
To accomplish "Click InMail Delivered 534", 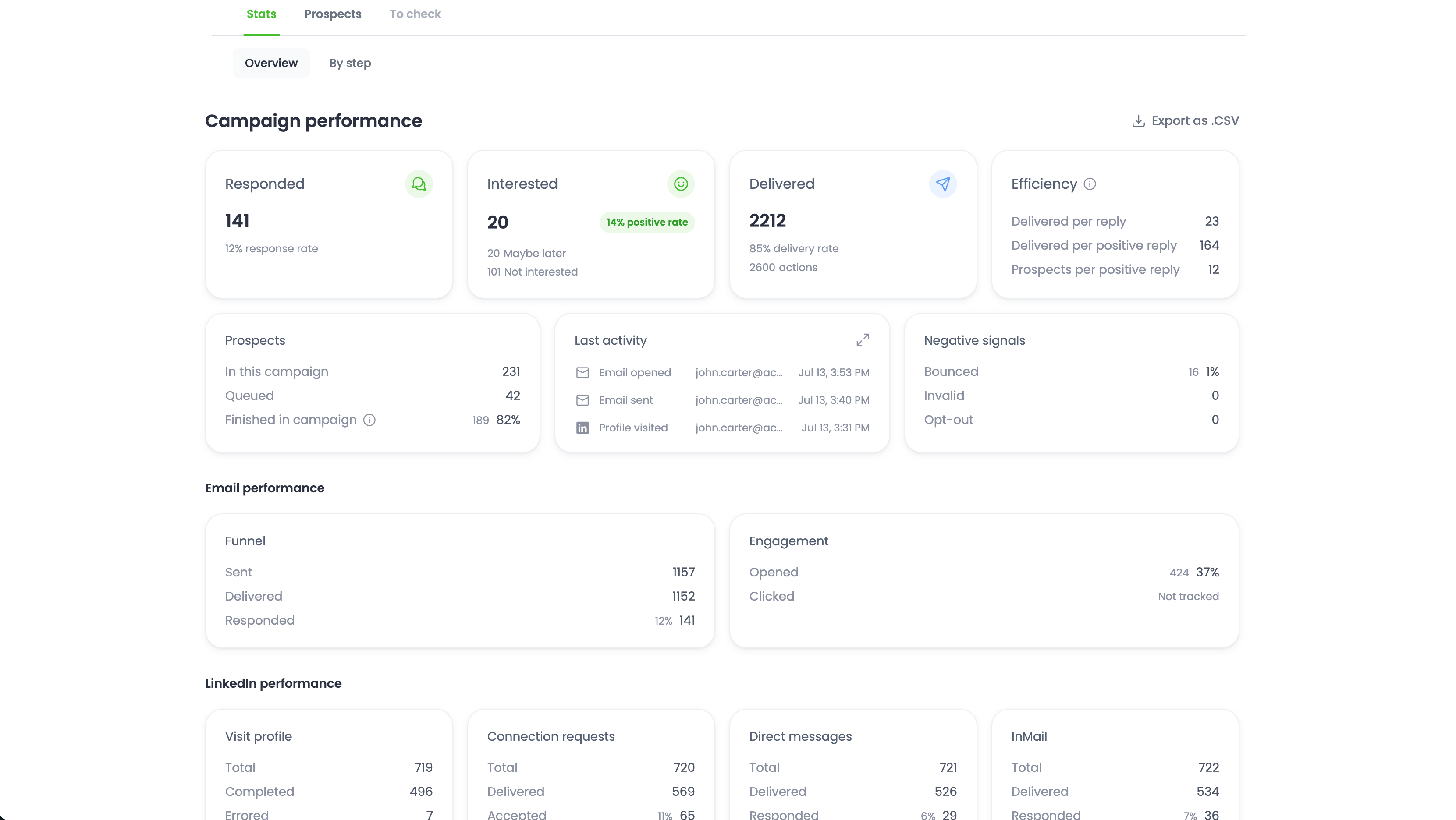I will [1207, 792].
